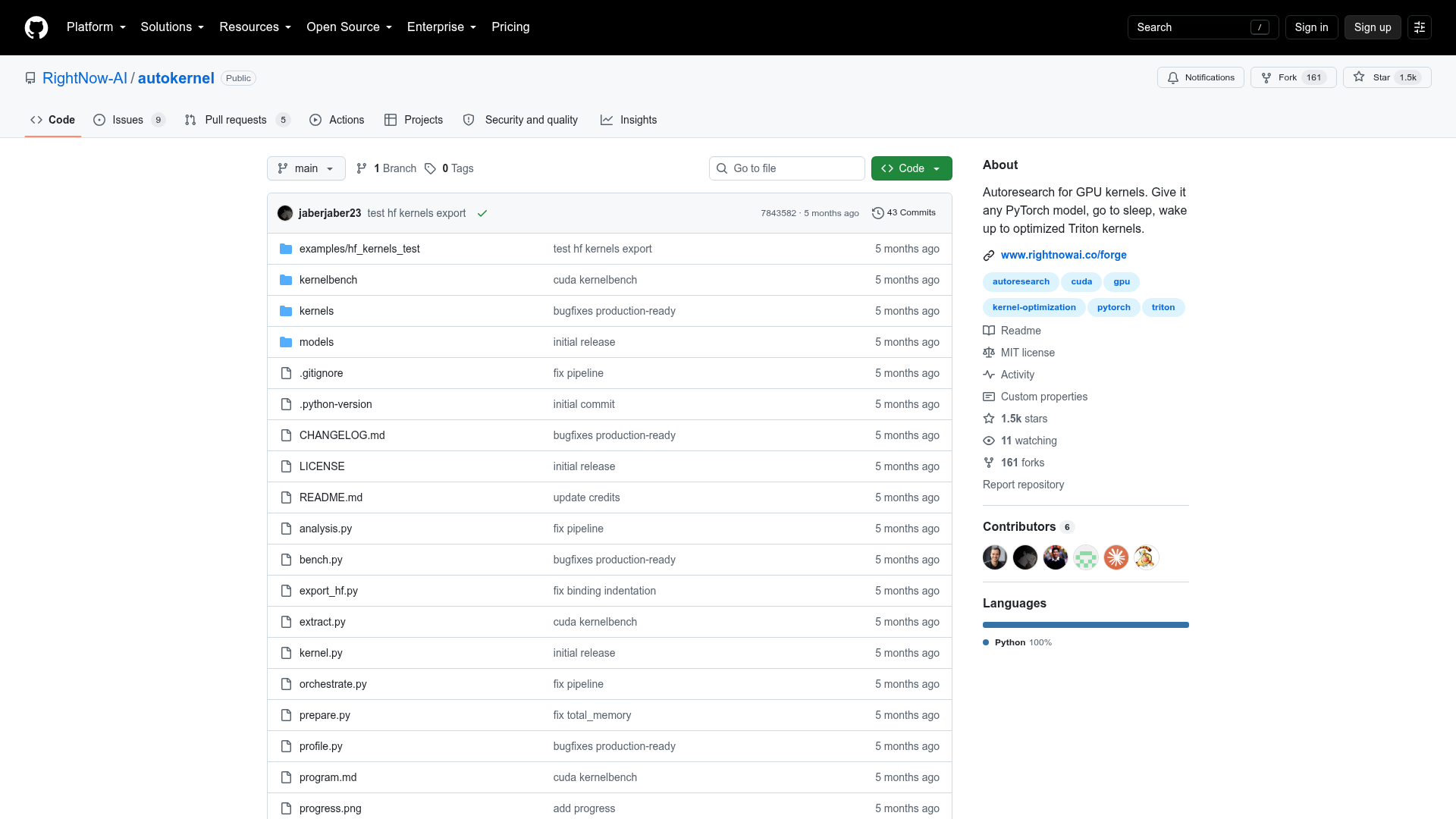Visit www.rightnowai.co/forge link
The image size is (1456, 819).
pos(1063,255)
